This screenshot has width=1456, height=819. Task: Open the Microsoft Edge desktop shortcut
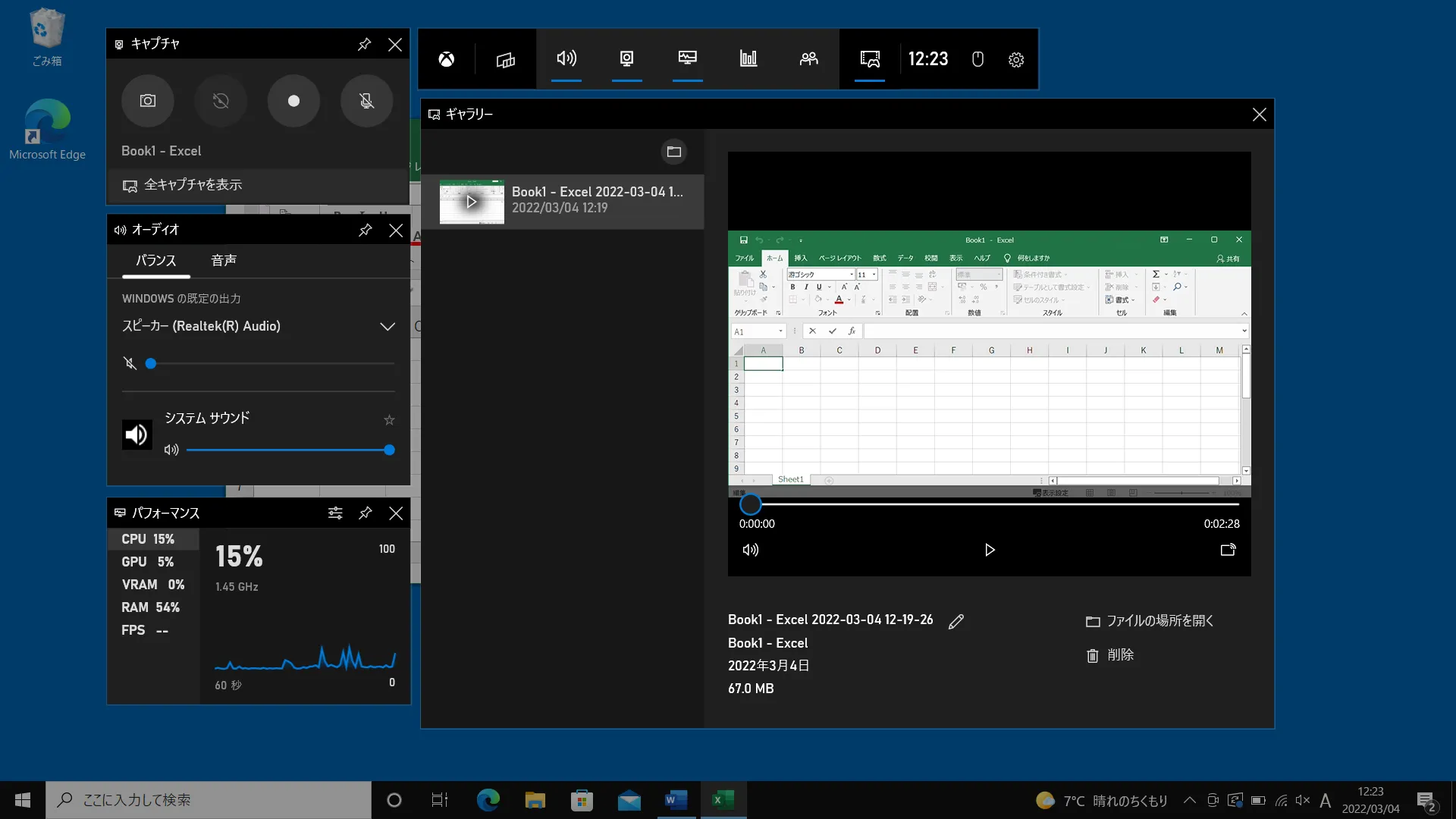[x=47, y=130]
